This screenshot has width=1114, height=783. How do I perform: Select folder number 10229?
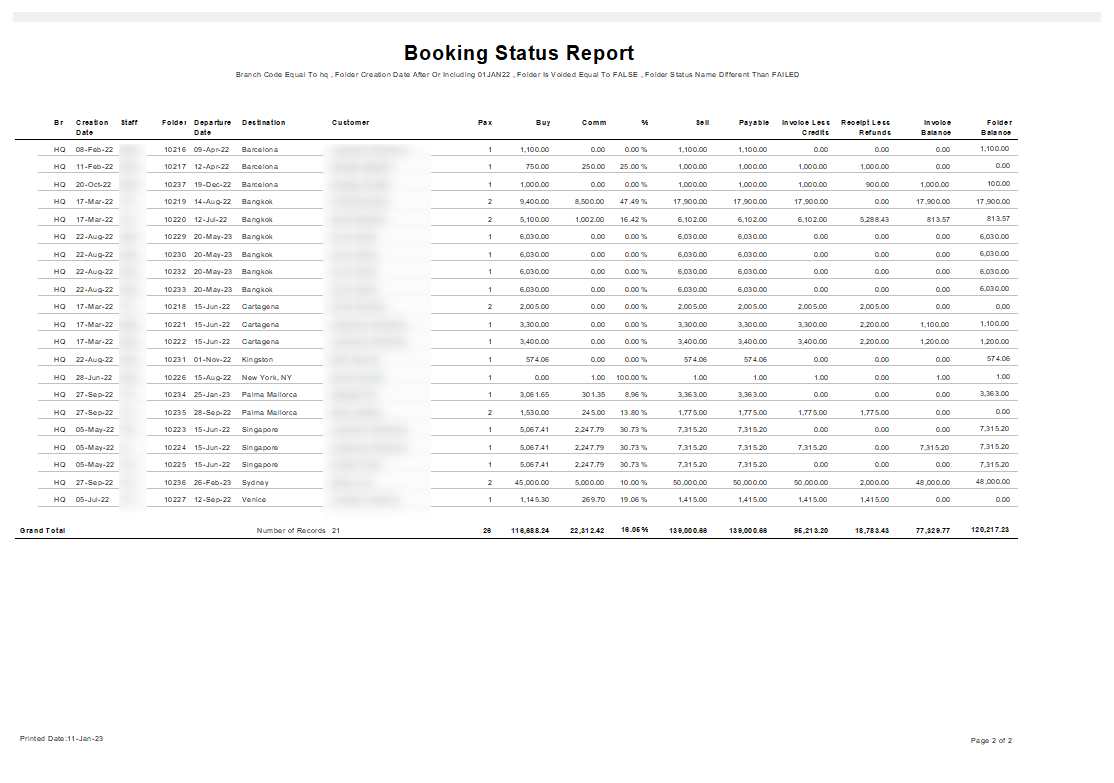pos(175,237)
